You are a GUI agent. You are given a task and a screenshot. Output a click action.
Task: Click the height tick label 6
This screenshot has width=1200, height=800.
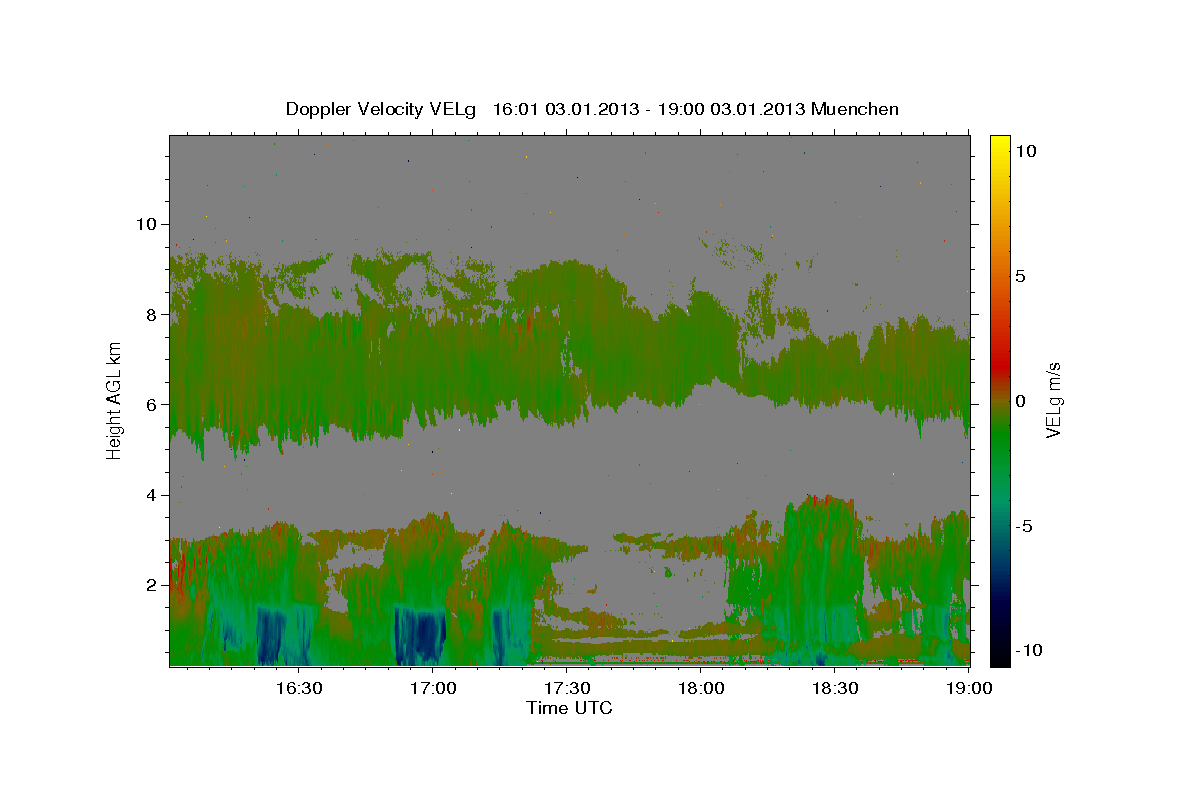(x=154, y=404)
